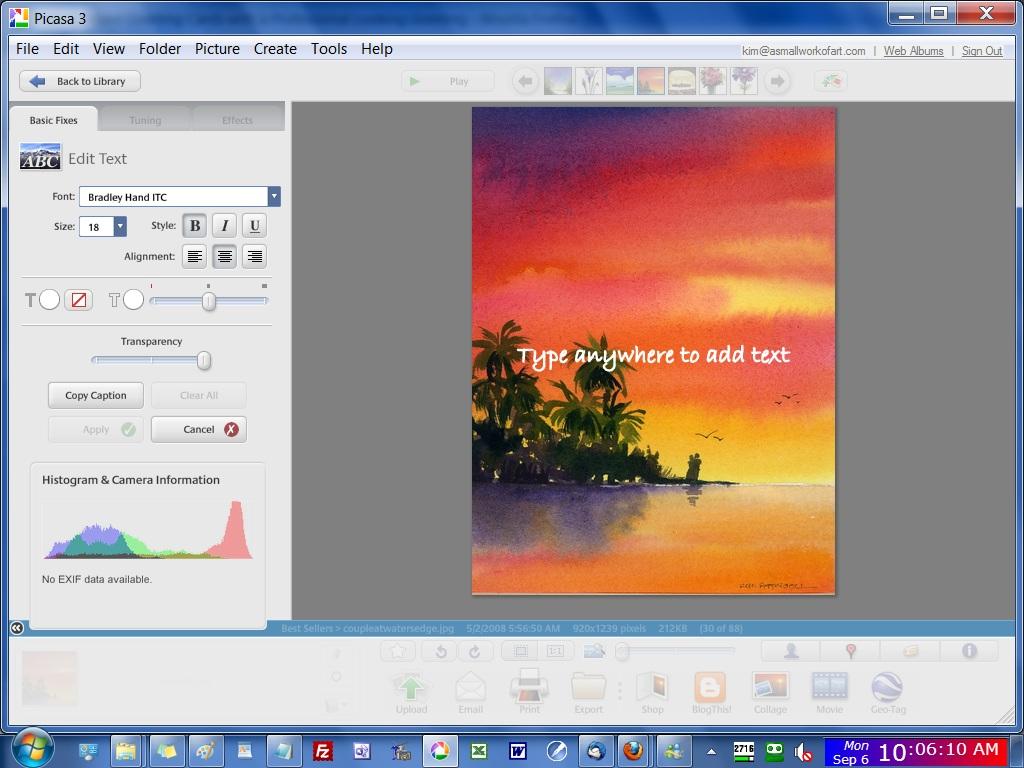Click the Geo-Tag Google Earth icon
This screenshot has height=768, width=1024.
(x=887, y=687)
